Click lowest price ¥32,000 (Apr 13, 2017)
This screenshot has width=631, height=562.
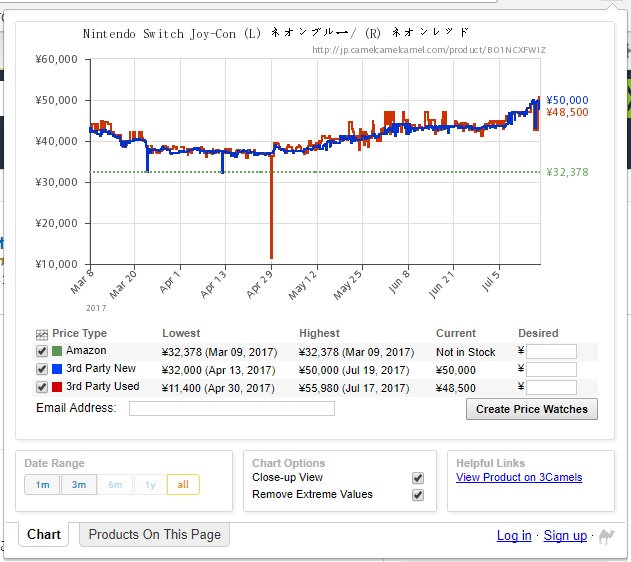pyautogui.click(x=219, y=370)
